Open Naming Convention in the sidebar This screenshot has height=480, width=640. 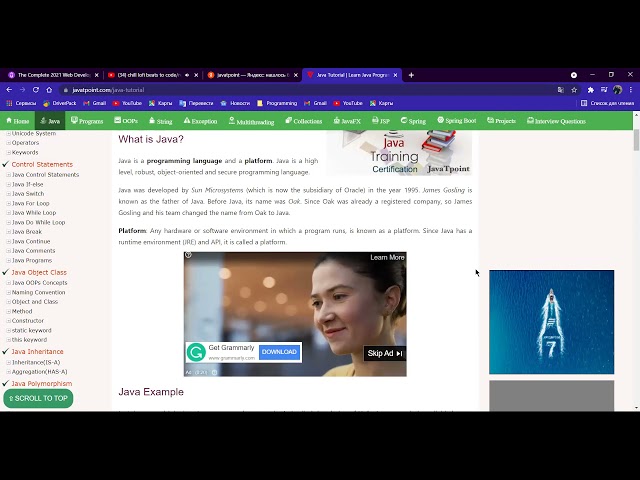(38, 293)
